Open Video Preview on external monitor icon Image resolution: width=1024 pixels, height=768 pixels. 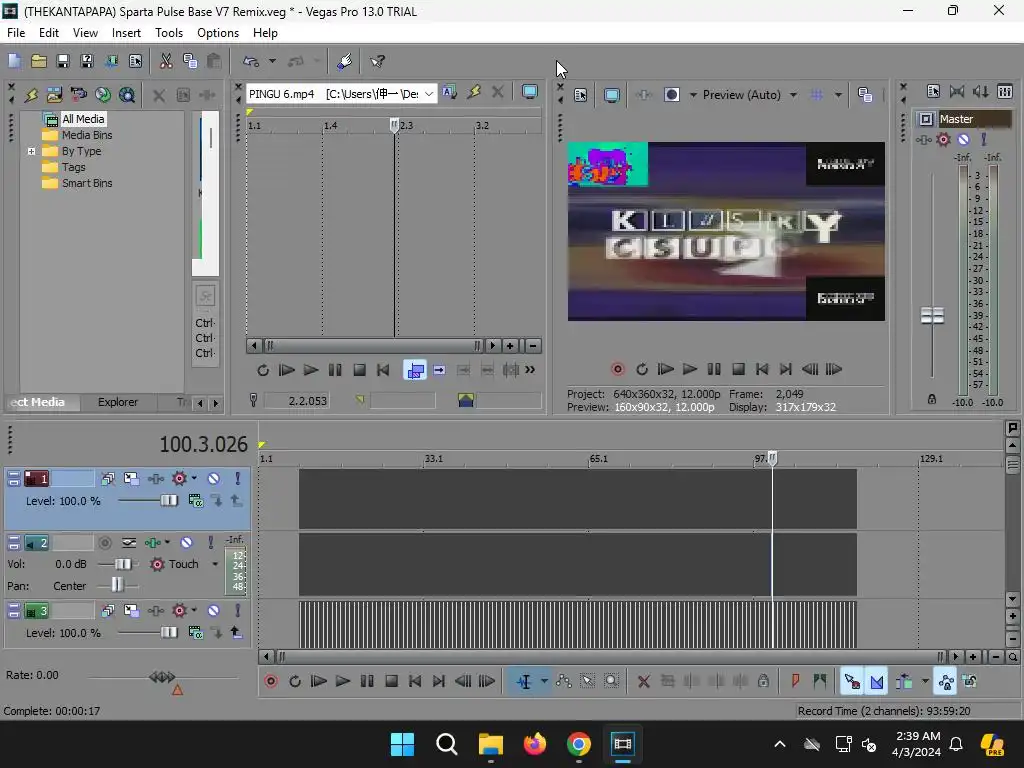[x=612, y=95]
